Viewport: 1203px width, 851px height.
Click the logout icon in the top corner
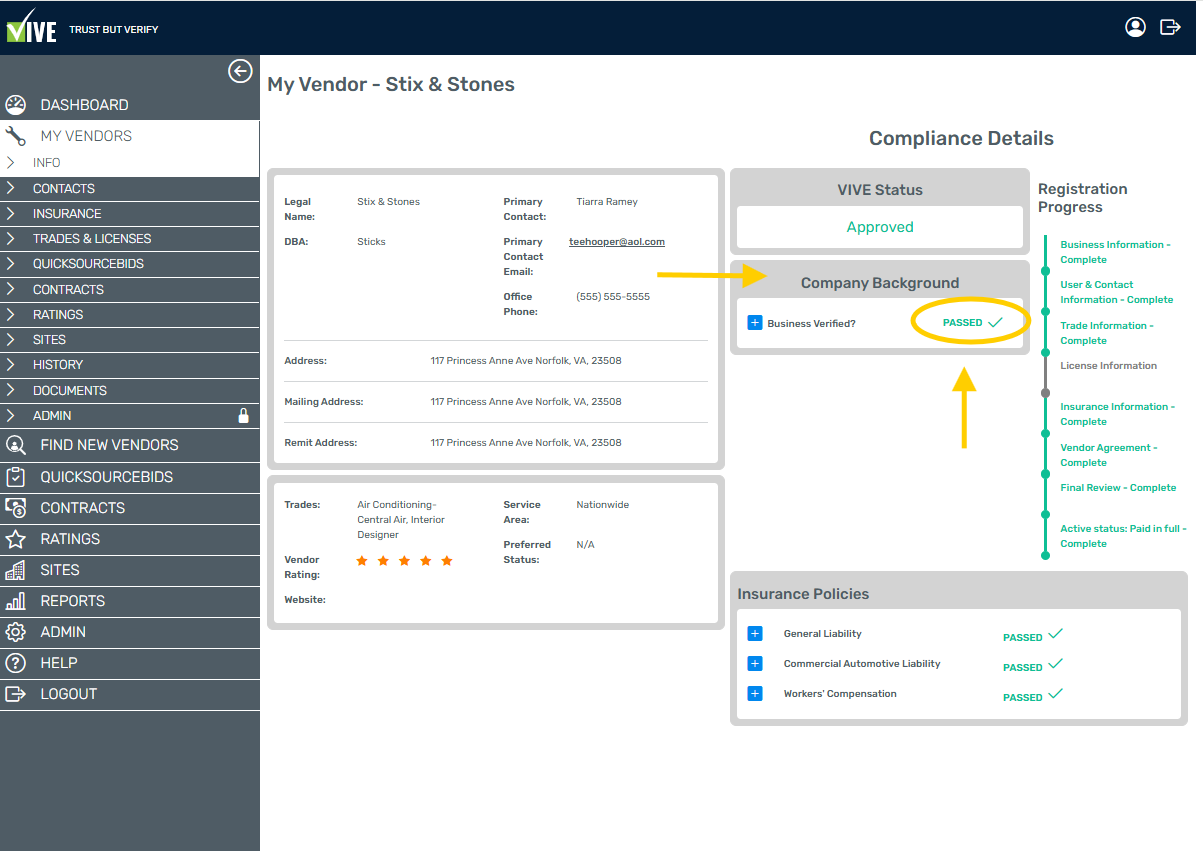[x=1170, y=27]
